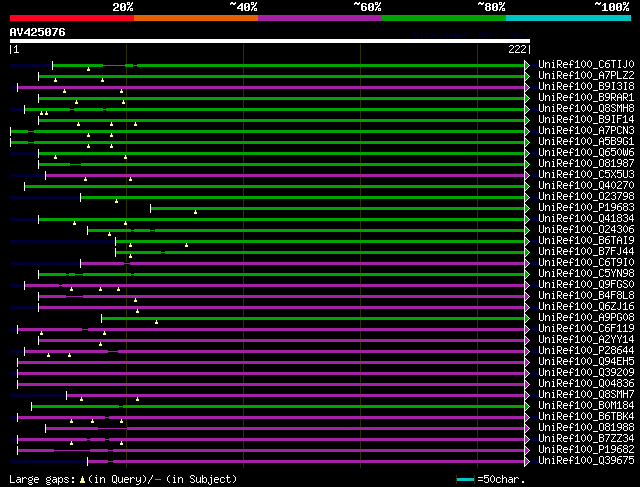Click the green alignment bar for UniRef100_P19683

337,209
